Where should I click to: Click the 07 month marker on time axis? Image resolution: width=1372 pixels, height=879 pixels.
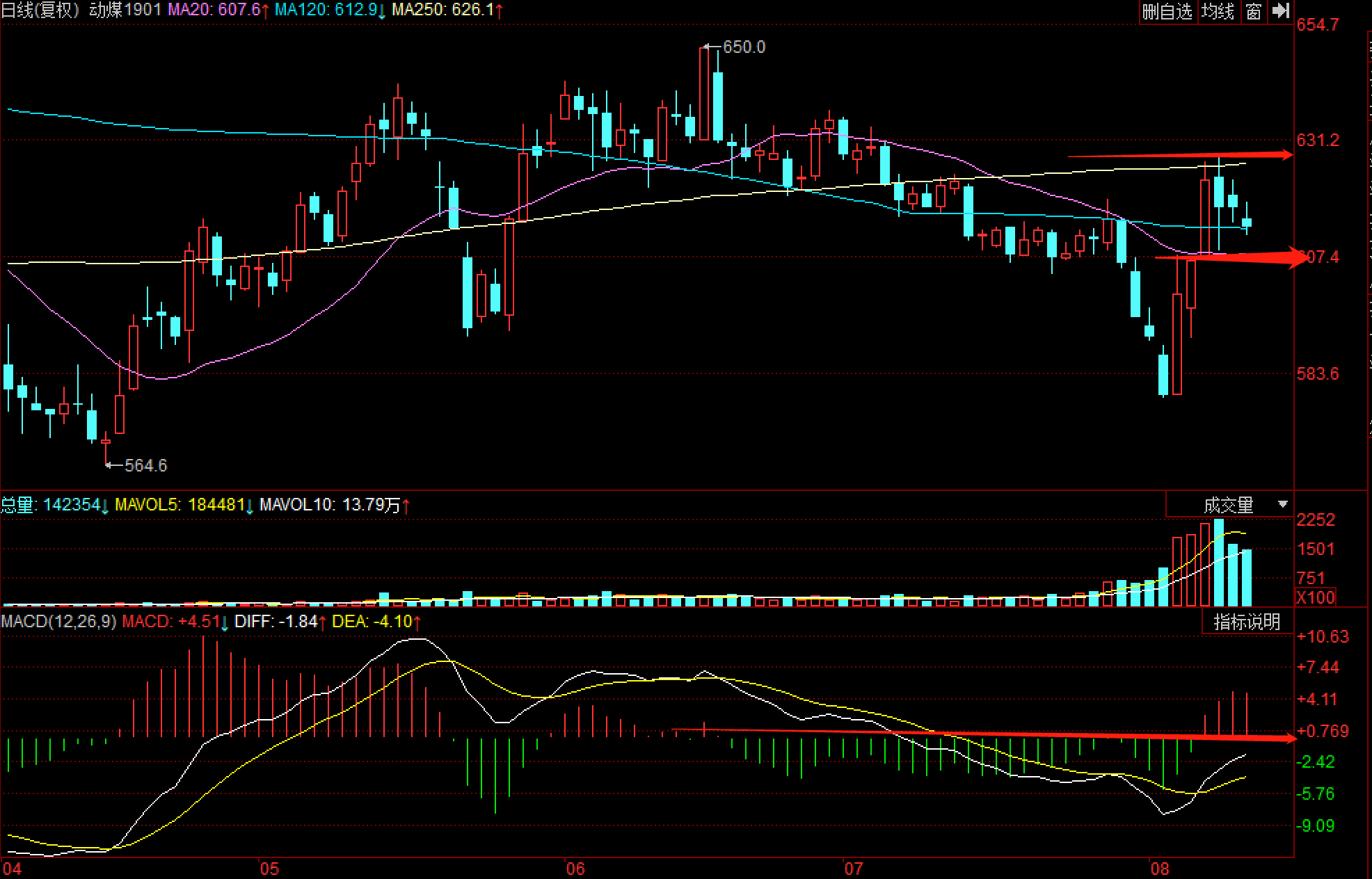click(854, 869)
